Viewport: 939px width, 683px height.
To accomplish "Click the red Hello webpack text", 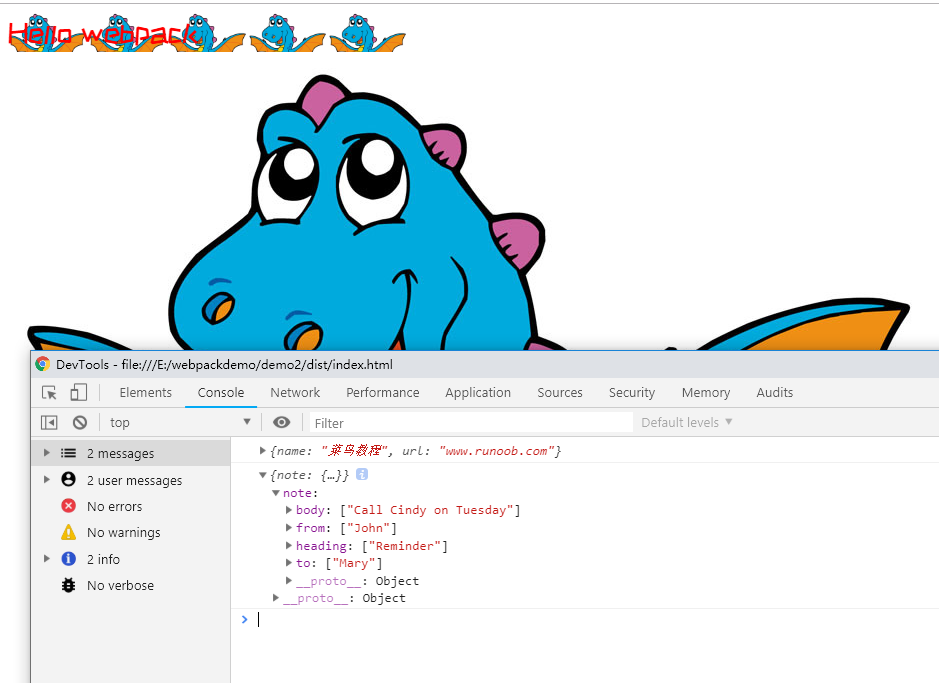I will pos(105,34).
